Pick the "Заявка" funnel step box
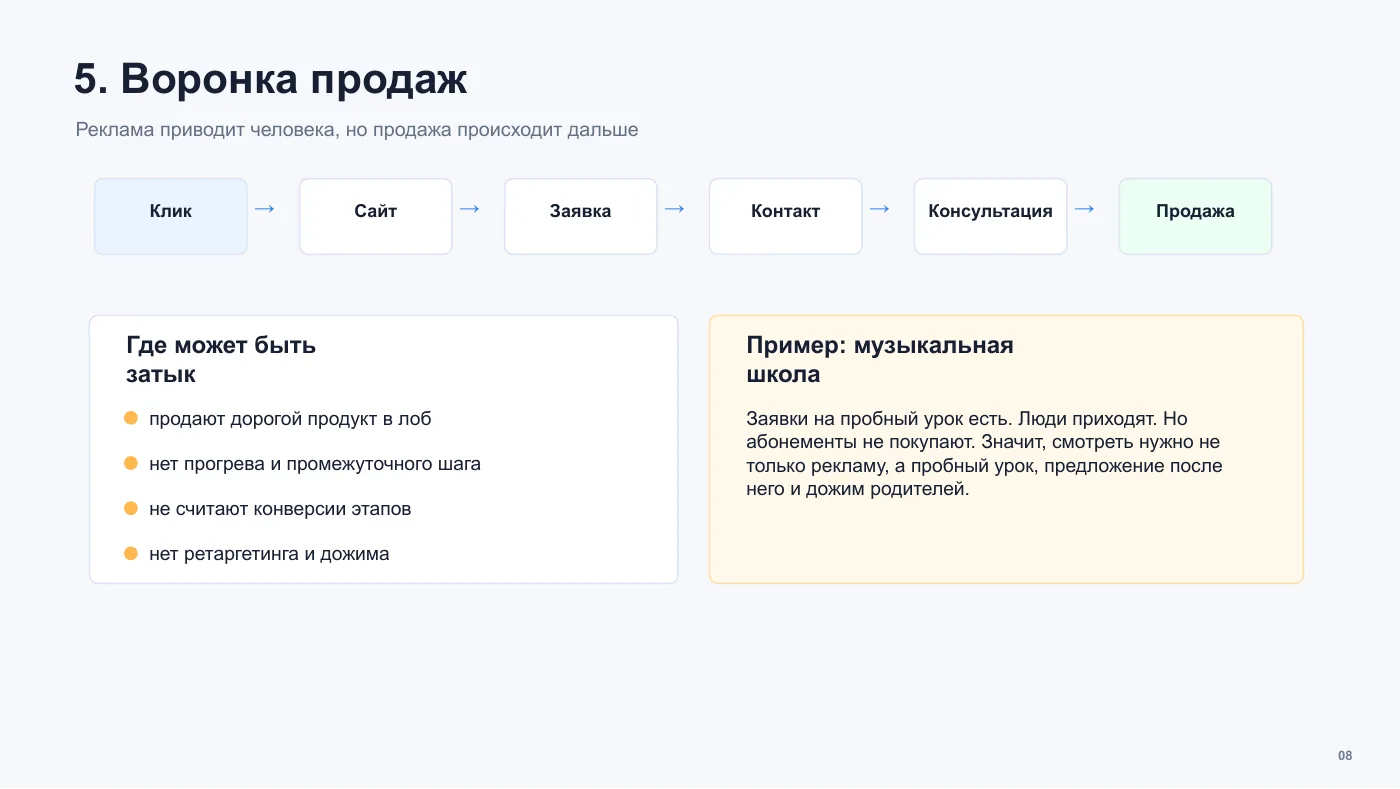The height and width of the screenshot is (789, 1400). 581,216
